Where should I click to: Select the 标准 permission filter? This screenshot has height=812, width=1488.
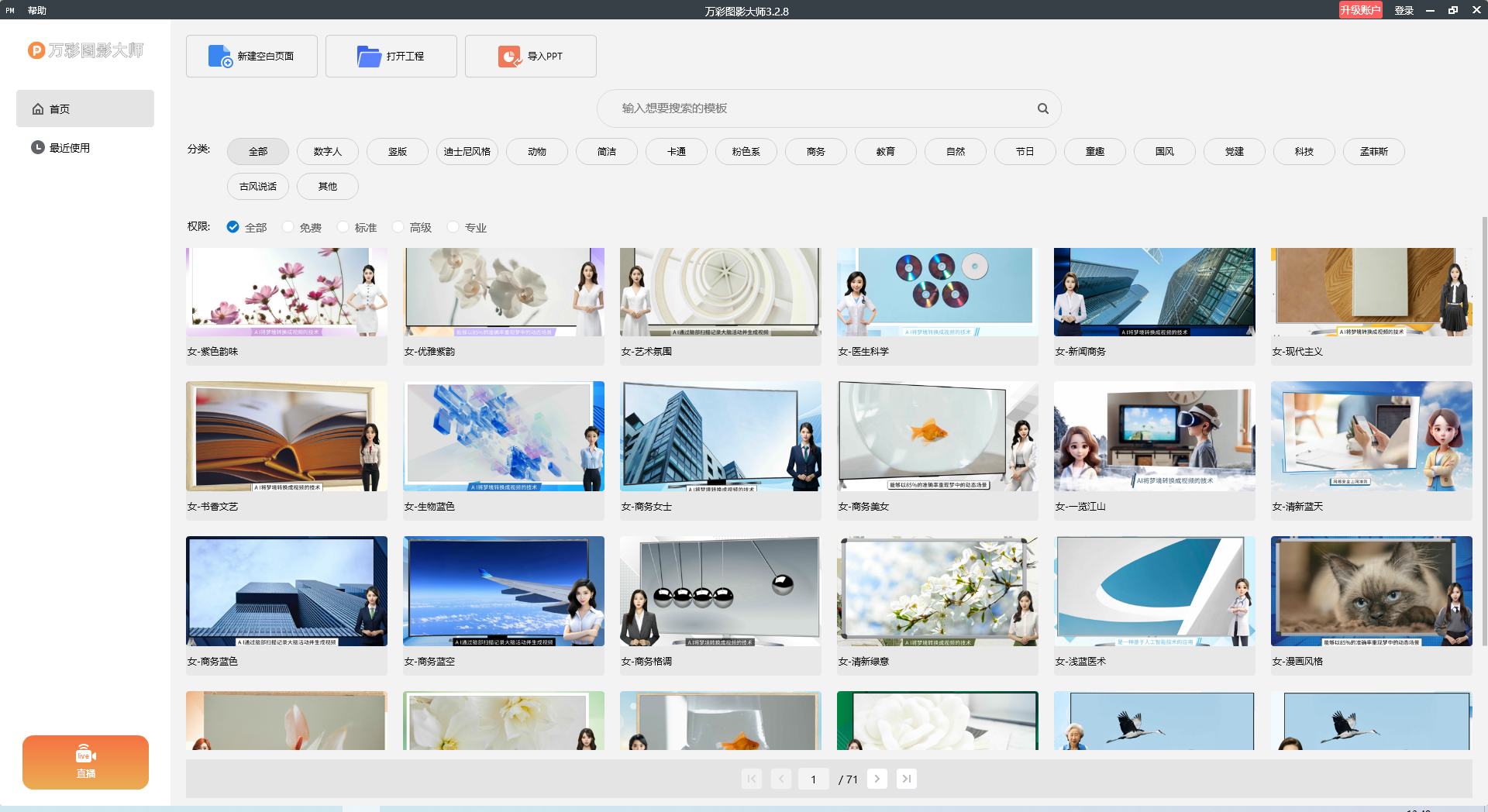(x=343, y=227)
